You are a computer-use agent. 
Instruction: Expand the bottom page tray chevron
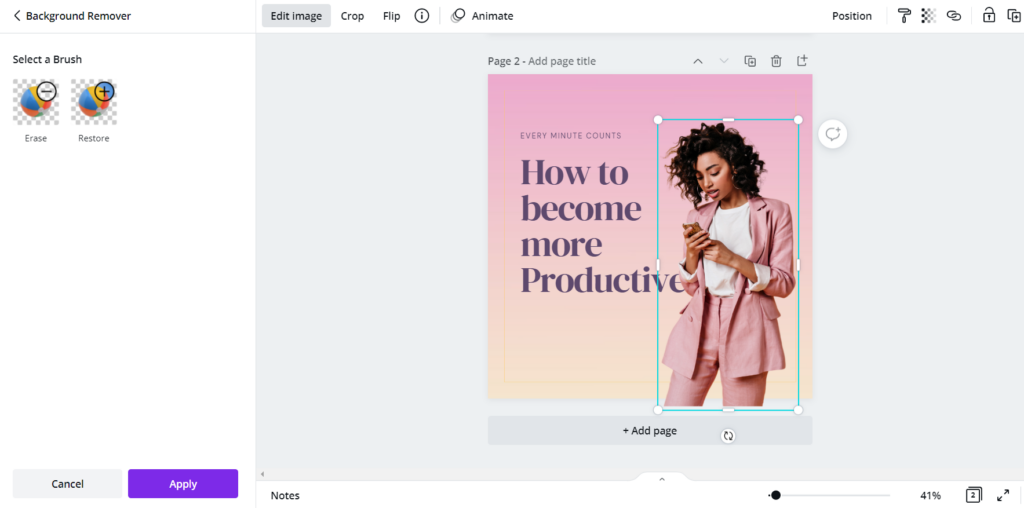pyautogui.click(x=662, y=479)
